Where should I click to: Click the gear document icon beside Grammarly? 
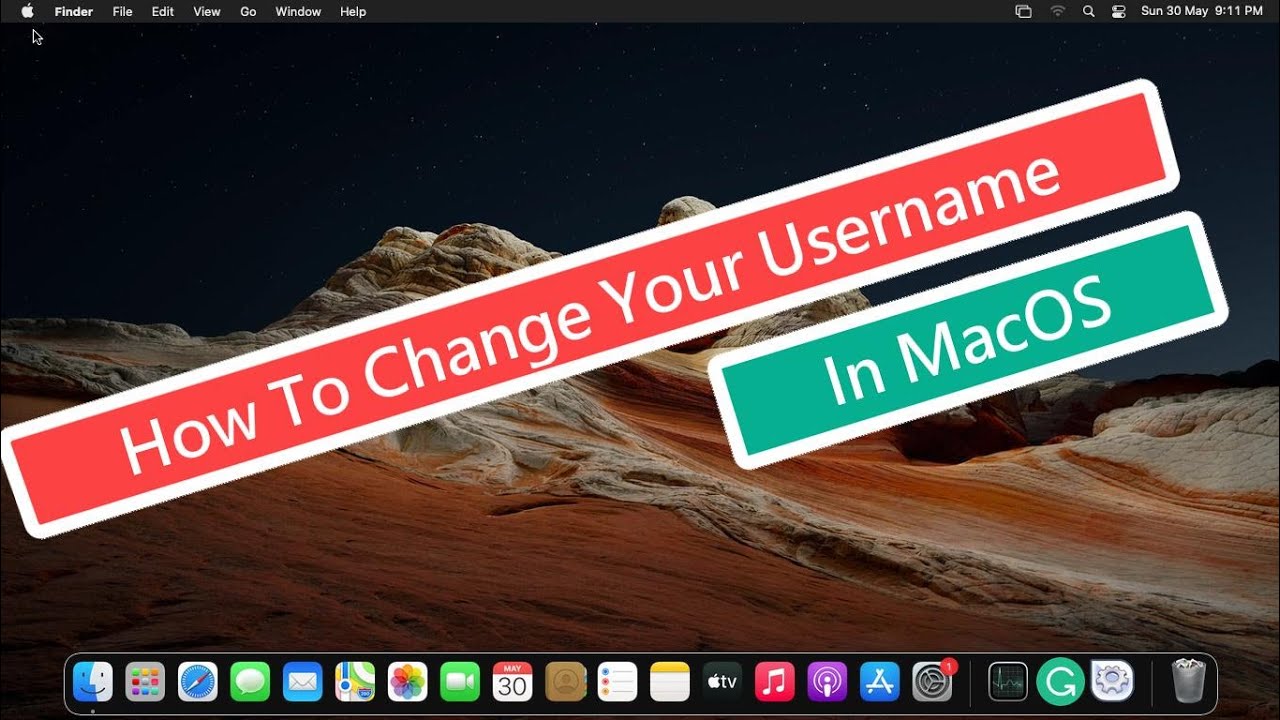pyautogui.click(x=1111, y=682)
